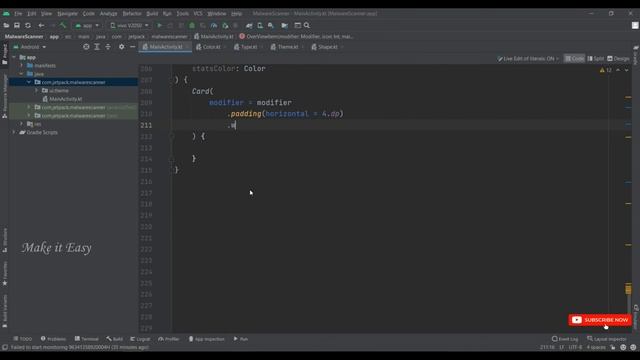Collapse the java folder
The width and height of the screenshot is (640, 360).
click(x=22, y=74)
